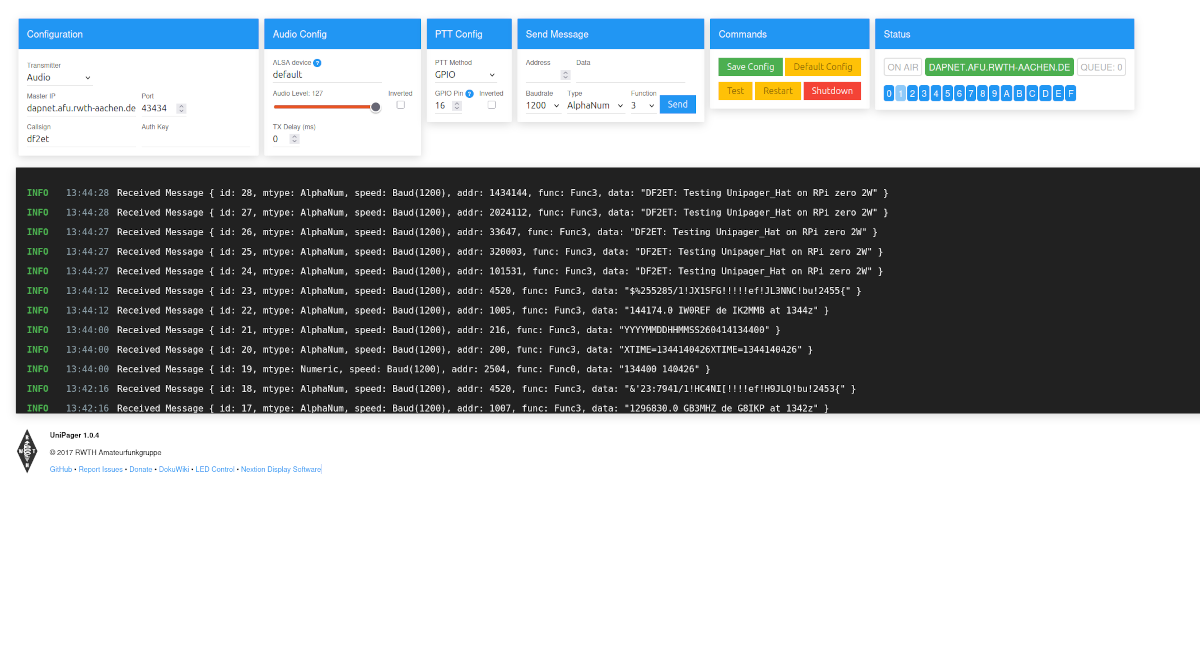Open the PTT Method dropdown

pyautogui.click(x=465, y=74)
